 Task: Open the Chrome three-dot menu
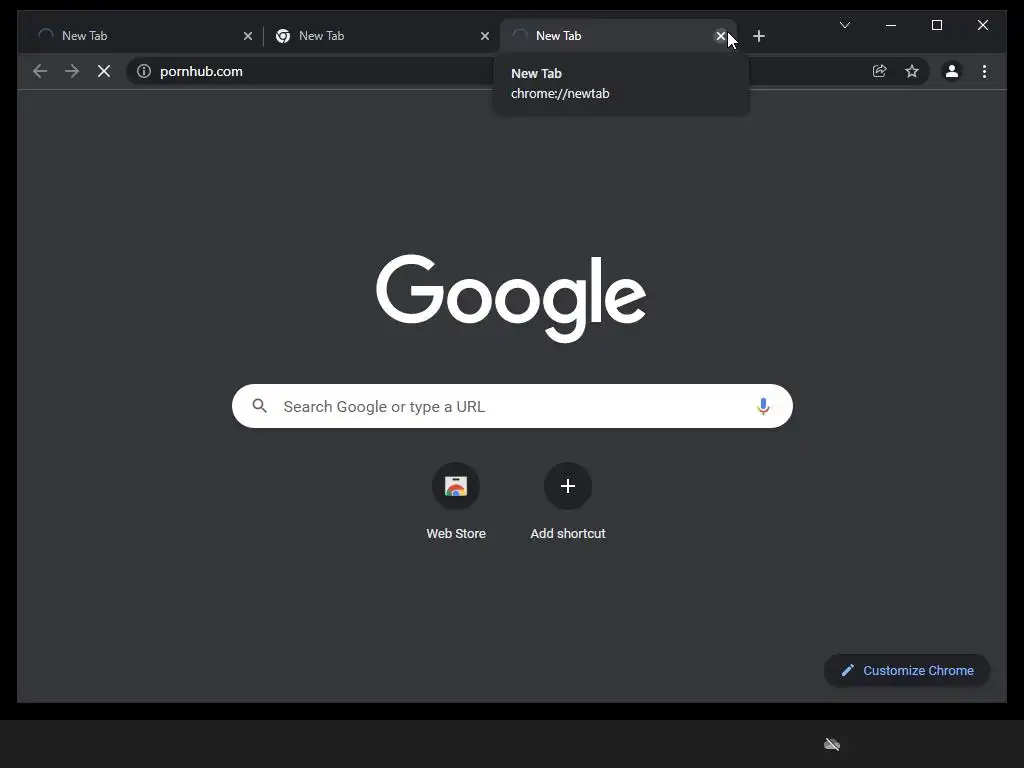click(x=984, y=71)
